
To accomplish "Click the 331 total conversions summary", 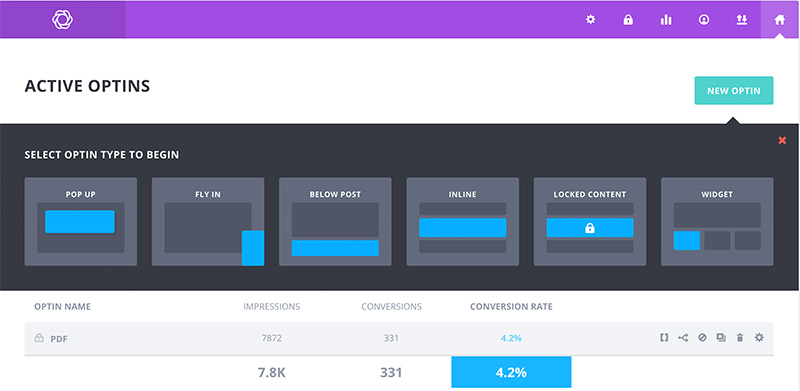I will click(391, 373).
